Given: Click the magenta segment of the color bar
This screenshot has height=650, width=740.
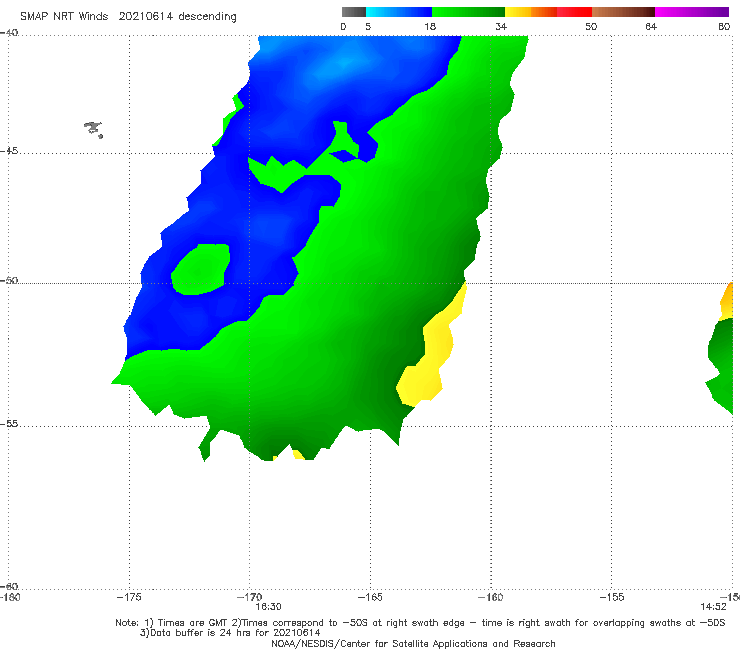Looking at the screenshot, I should point(692,12).
